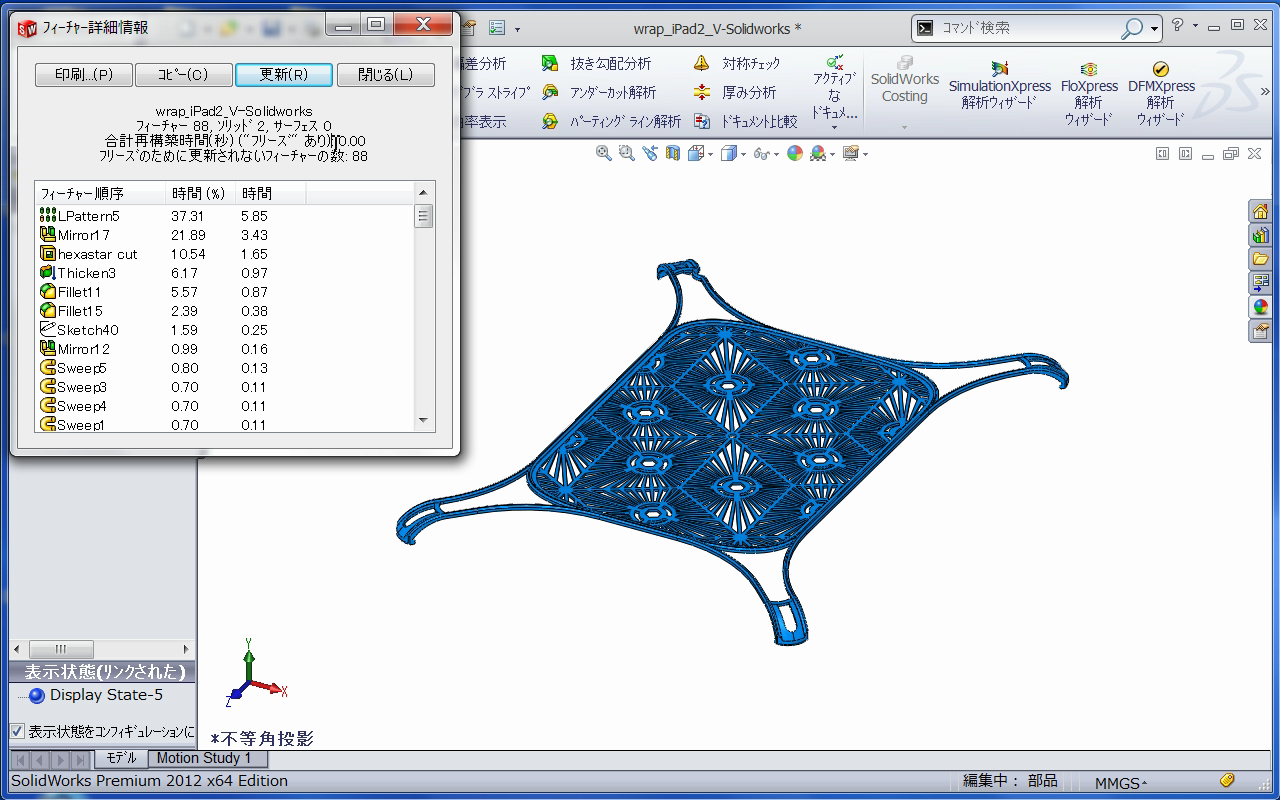Launch FloXpress analysis wizard
Image resolution: width=1280 pixels, height=800 pixels.
coord(1089,93)
